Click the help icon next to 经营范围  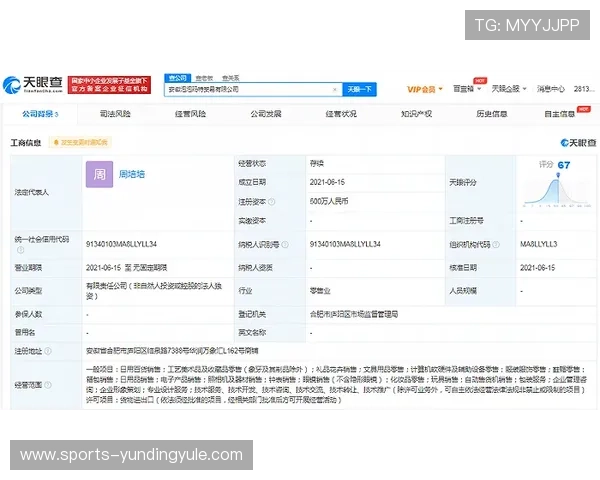click(48, 385)
